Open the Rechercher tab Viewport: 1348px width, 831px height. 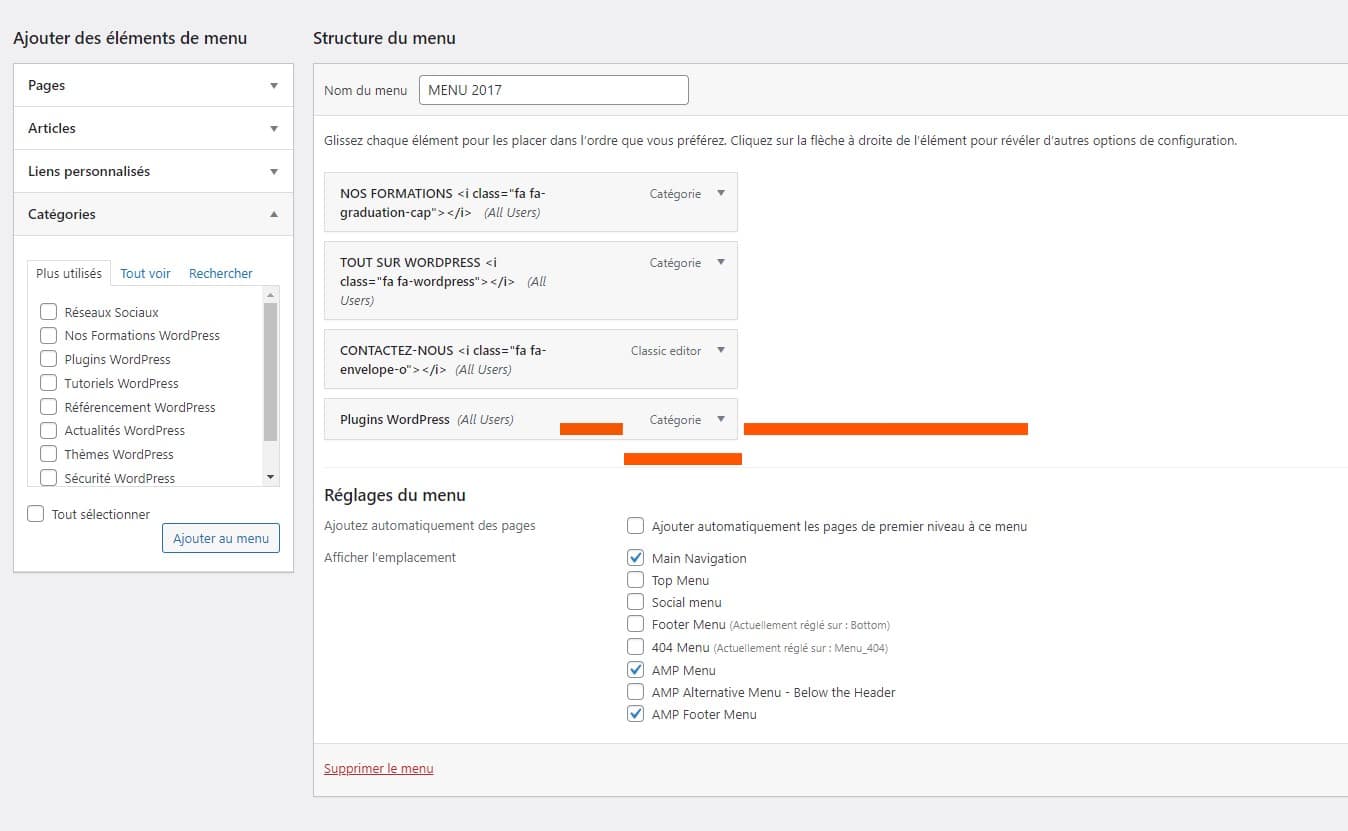219,273
